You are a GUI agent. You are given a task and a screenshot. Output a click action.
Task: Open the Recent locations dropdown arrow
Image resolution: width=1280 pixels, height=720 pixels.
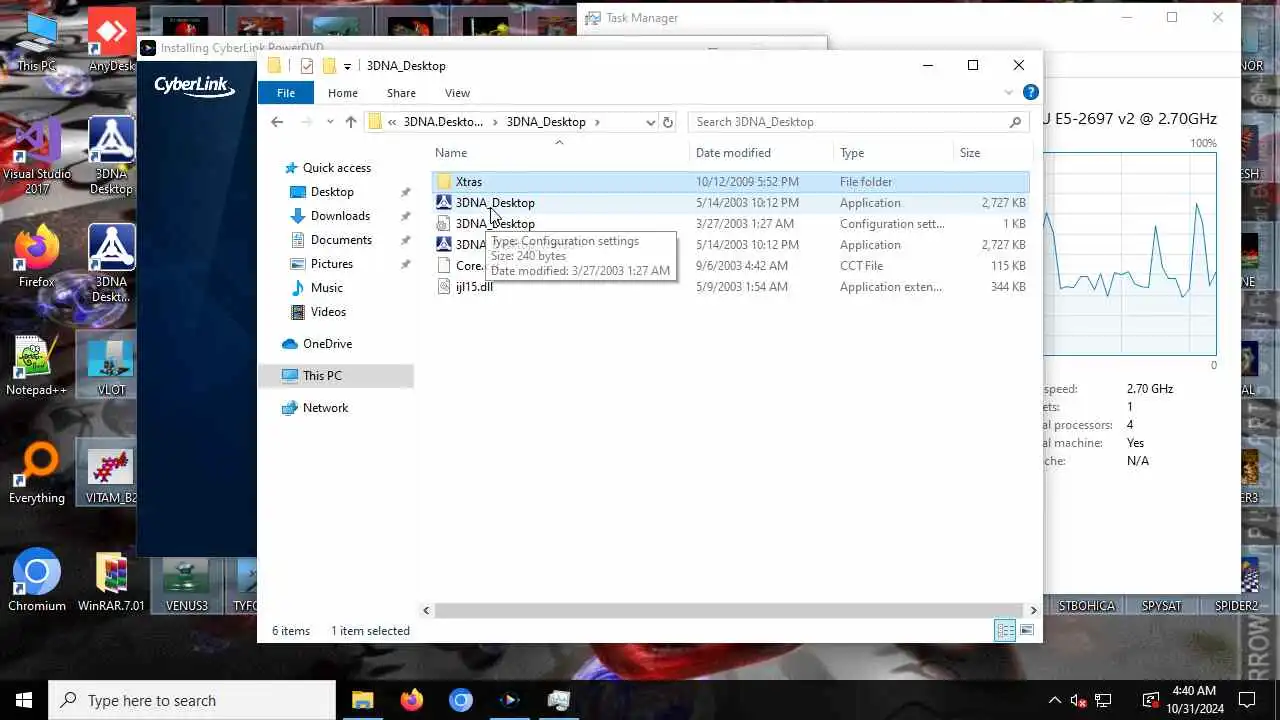point(330,122)
